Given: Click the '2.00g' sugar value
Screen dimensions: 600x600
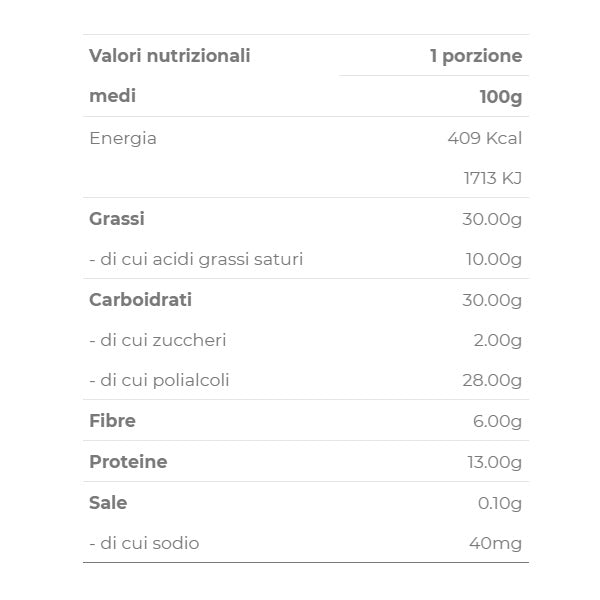Looking at the screenshot, I should tap(498, 340).
